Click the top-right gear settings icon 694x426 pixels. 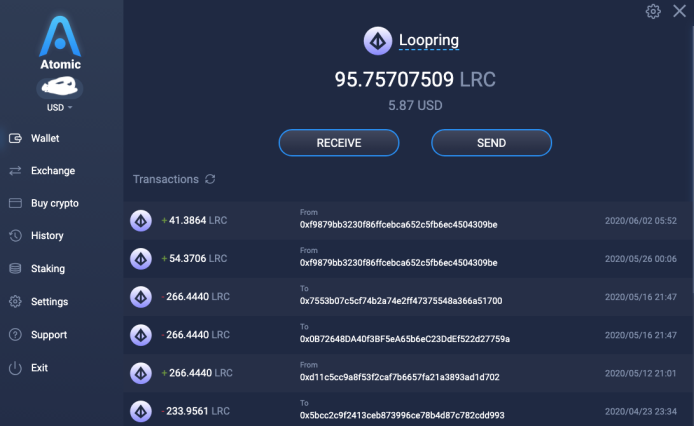[x=653, y=11]
